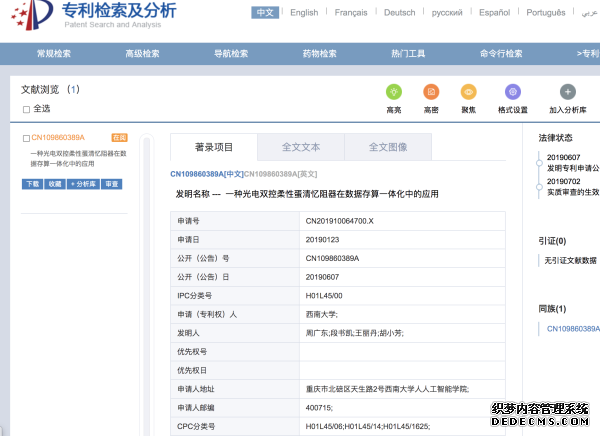Toggle the 全选 select-all checkbox
Image resolution: width=600 pixels, height=436 pixels.
(x=26, y=109)
